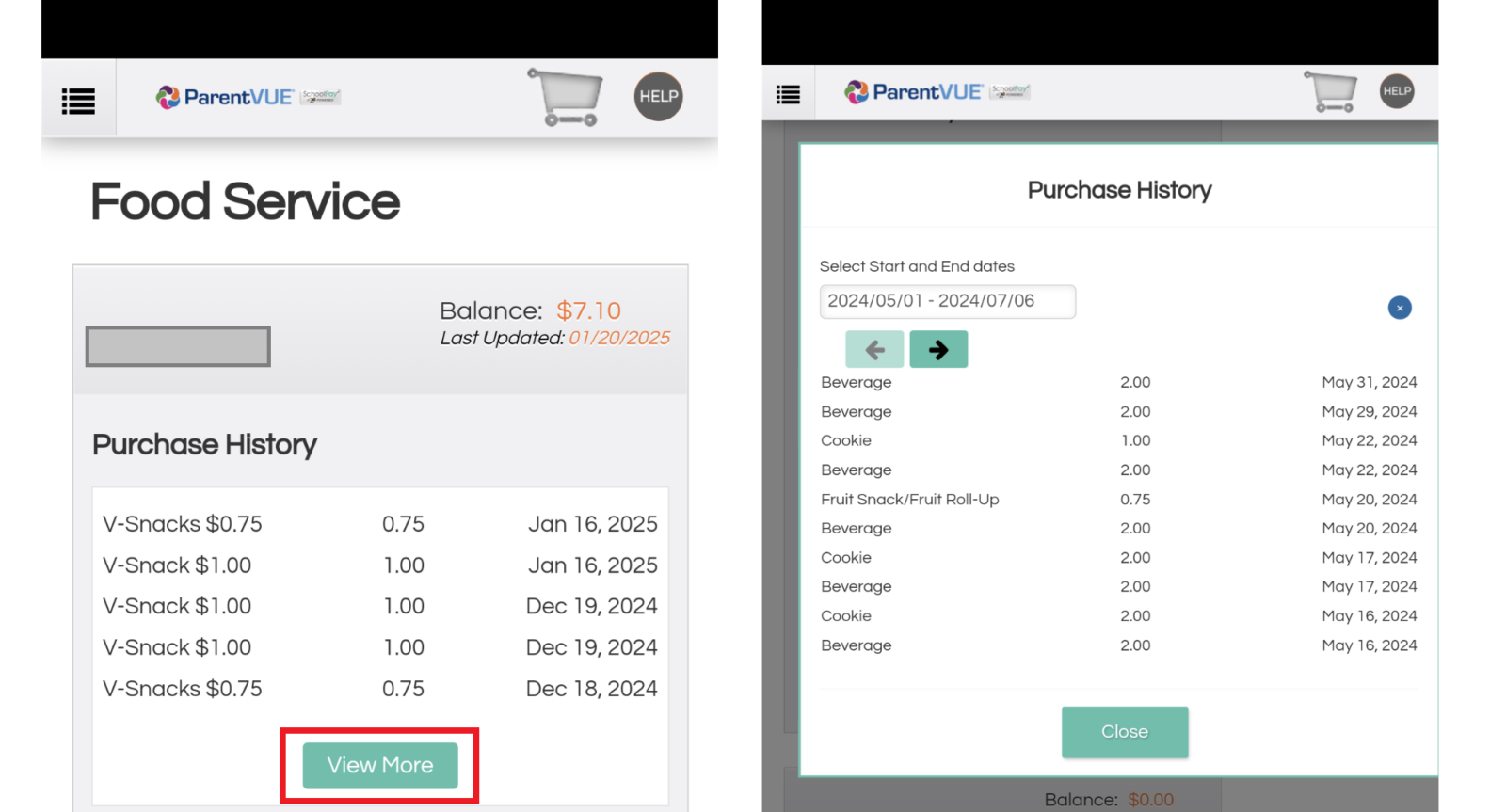Viewport: 1506px width, 812px height.
Task: Open the hamburger menu in right ParentVUE panel
Action: pyautogui.click(x=788, y=94)
